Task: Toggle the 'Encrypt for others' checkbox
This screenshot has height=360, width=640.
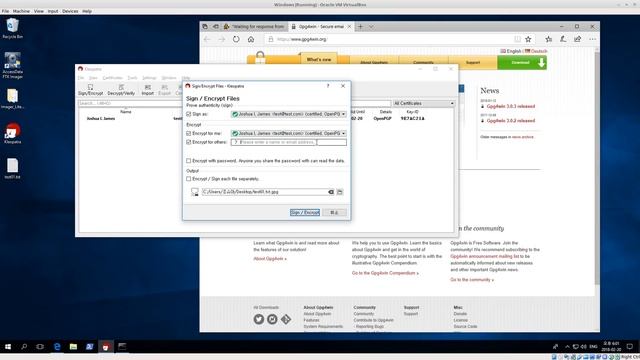Action: point(189,142)
